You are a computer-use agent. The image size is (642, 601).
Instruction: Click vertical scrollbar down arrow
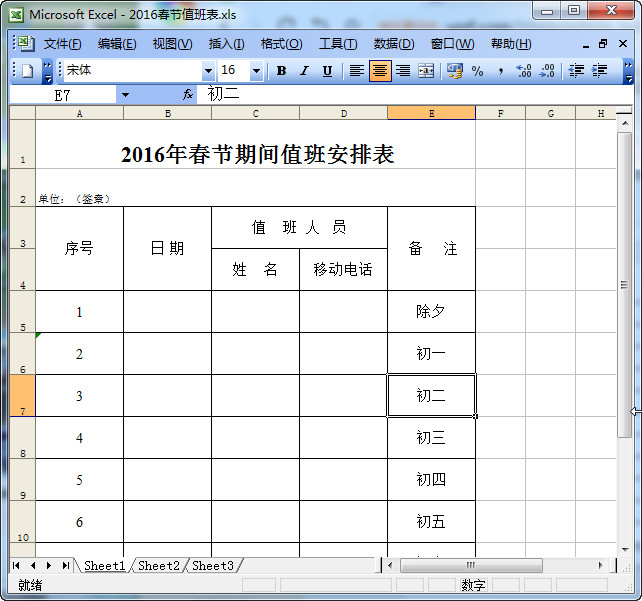point(625,549)
